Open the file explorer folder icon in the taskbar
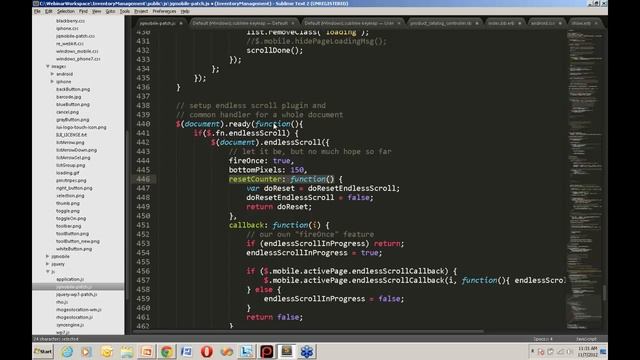Image resolution: width=640 pixels, height=360 pixels. pos(127,351)
